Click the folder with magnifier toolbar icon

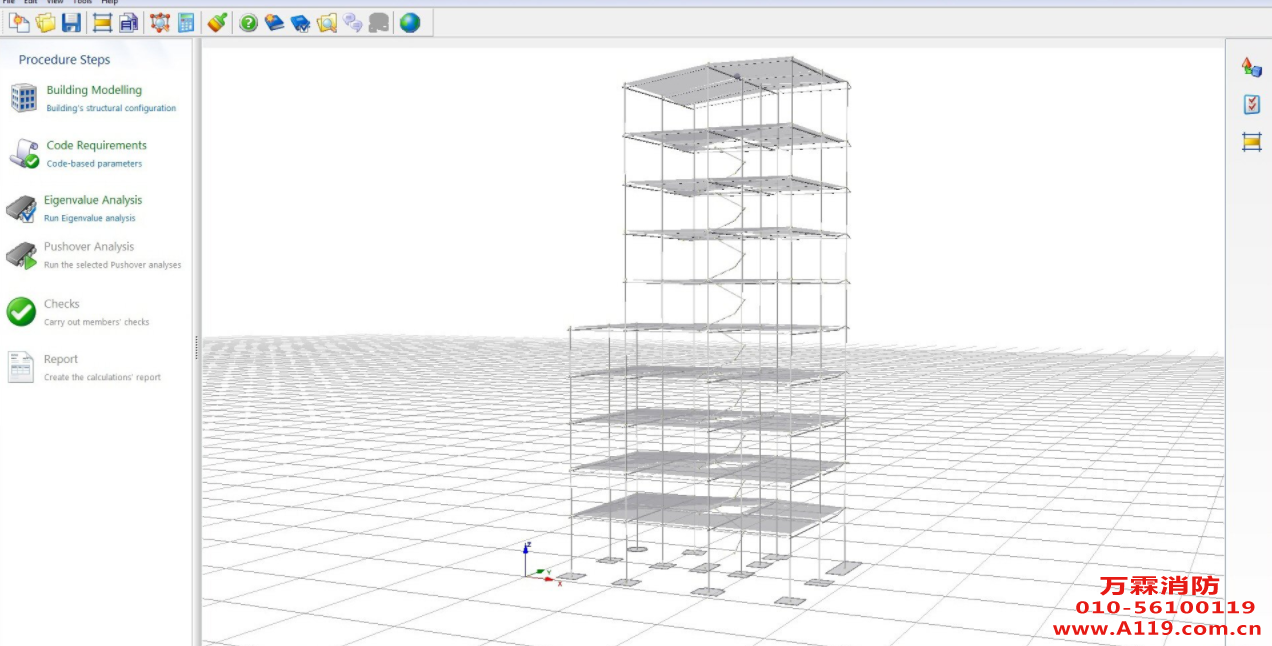(326, 23)
